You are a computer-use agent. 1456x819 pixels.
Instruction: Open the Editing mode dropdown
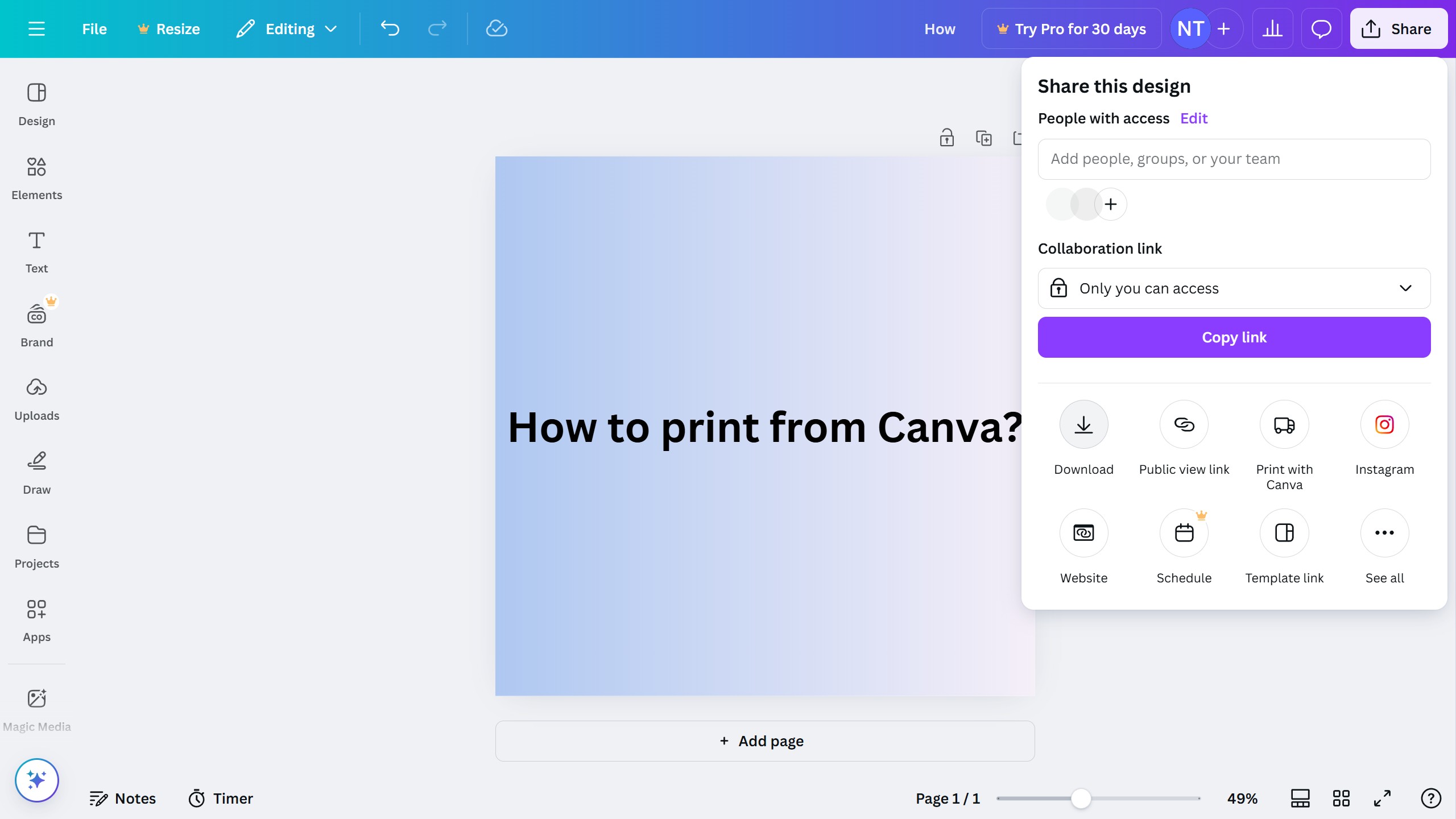[x=287, y=28]
